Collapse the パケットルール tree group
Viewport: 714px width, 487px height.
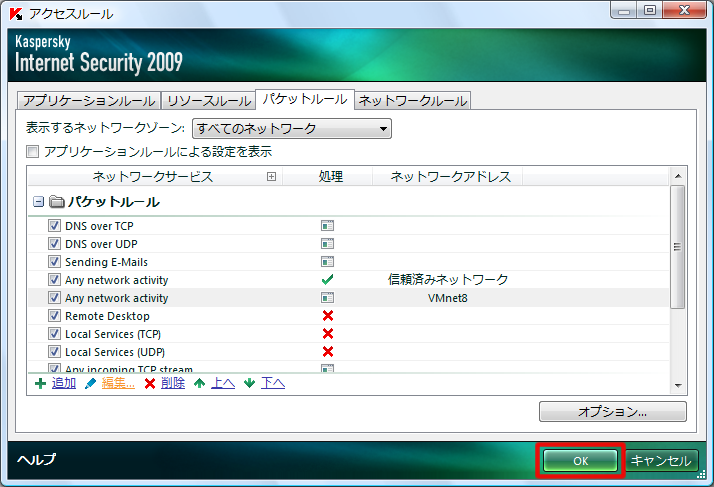click(x=38, y=201)
